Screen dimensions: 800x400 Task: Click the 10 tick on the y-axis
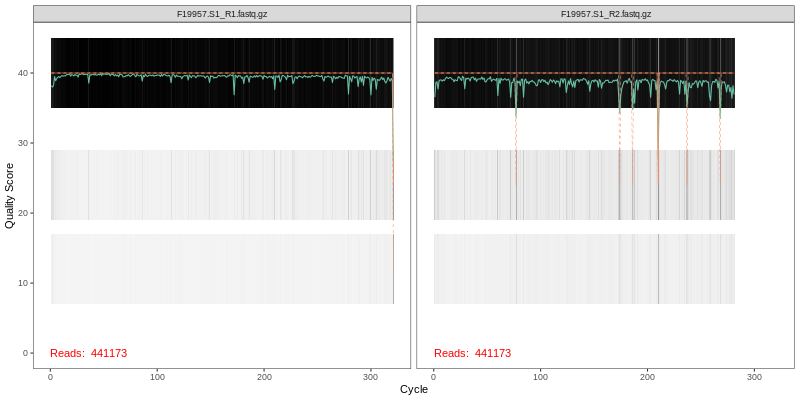coord(21,283)
